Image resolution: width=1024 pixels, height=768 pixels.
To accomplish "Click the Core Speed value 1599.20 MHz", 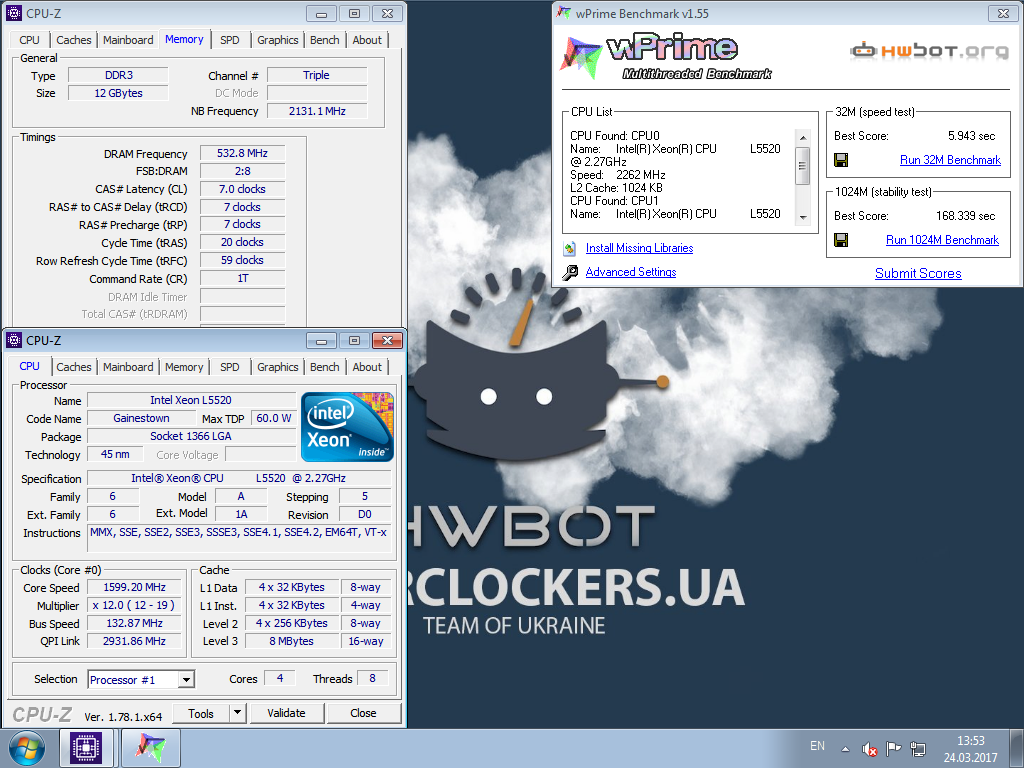I will click(135, 587).
